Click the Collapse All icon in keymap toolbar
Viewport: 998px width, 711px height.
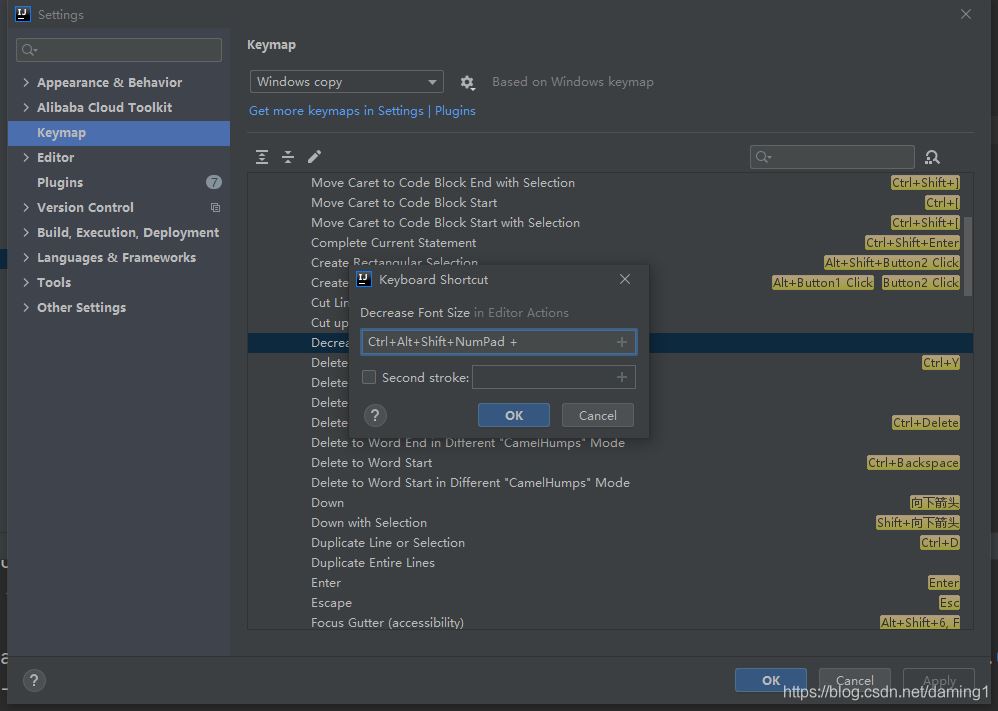tap(288, 157)
